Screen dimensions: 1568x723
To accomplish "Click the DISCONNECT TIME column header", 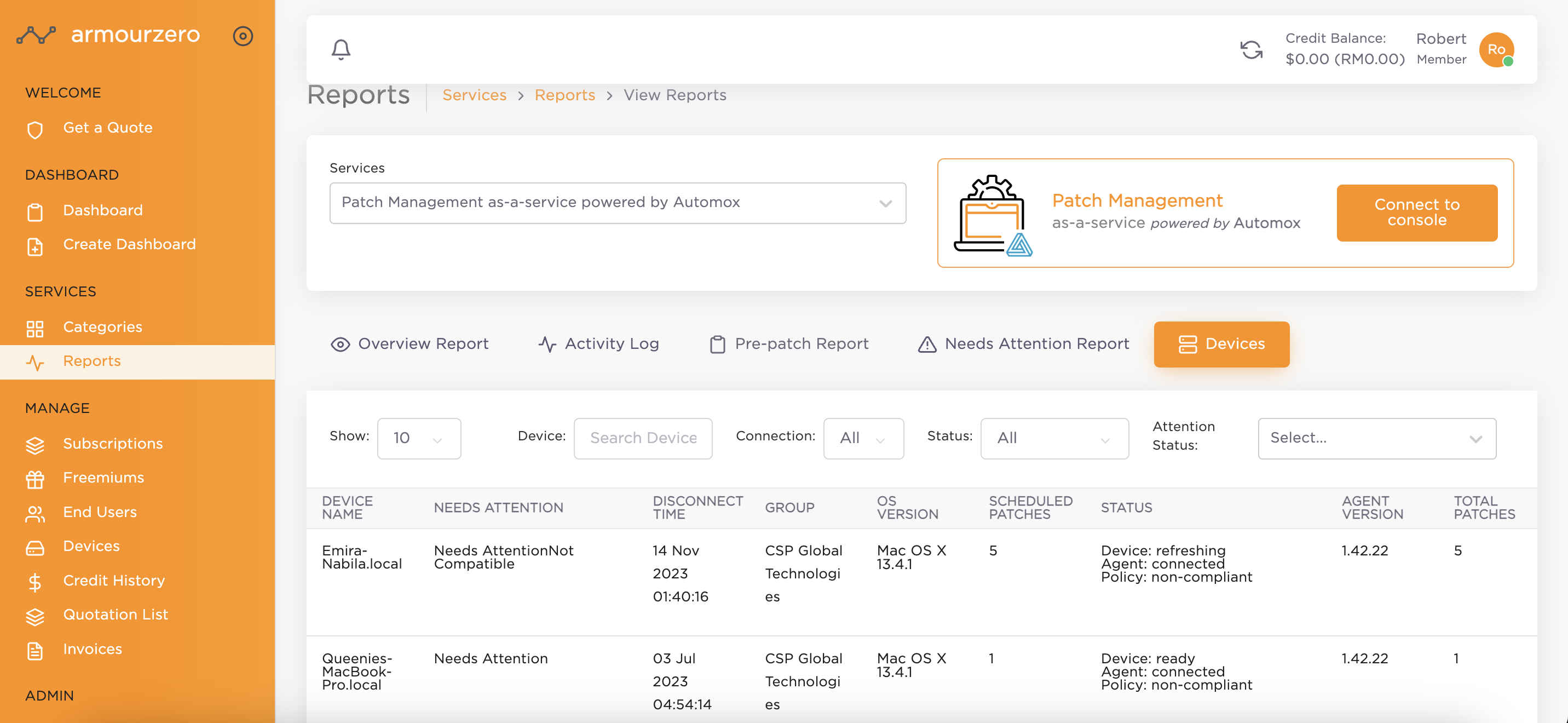I will click(697, 507).
